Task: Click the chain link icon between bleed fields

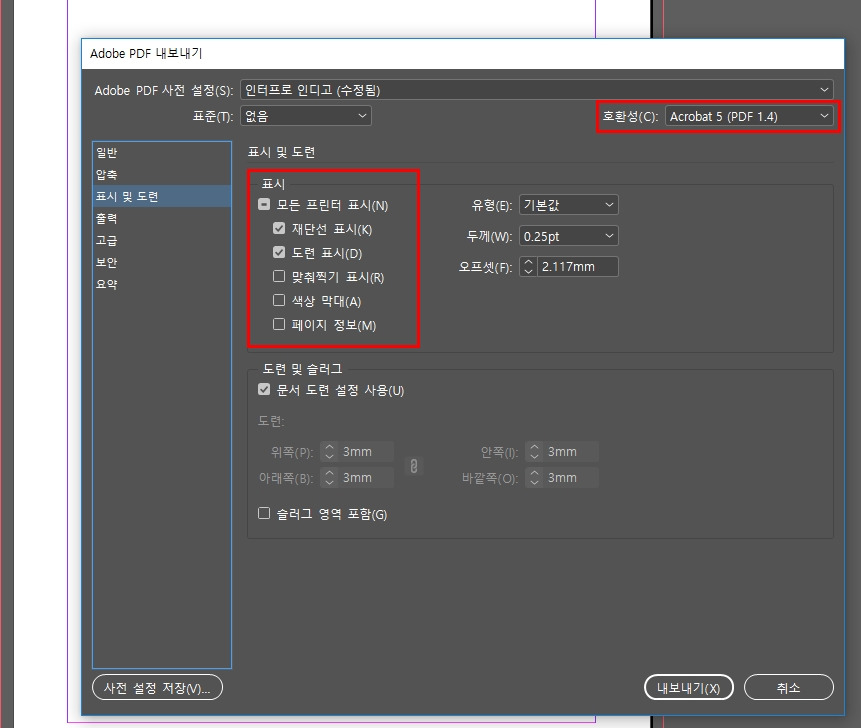Action: click(x=414, y=464)
